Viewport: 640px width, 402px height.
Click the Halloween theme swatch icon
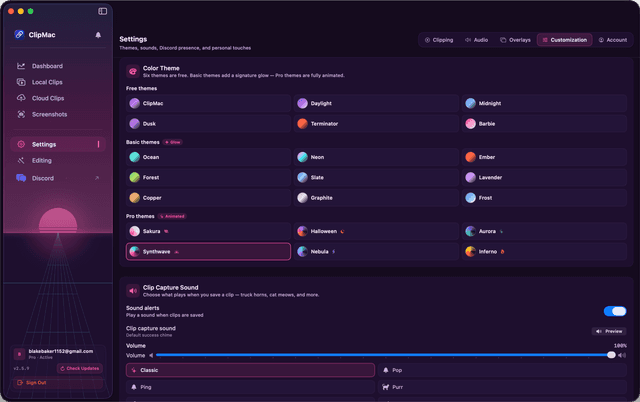tap(302, 231)
